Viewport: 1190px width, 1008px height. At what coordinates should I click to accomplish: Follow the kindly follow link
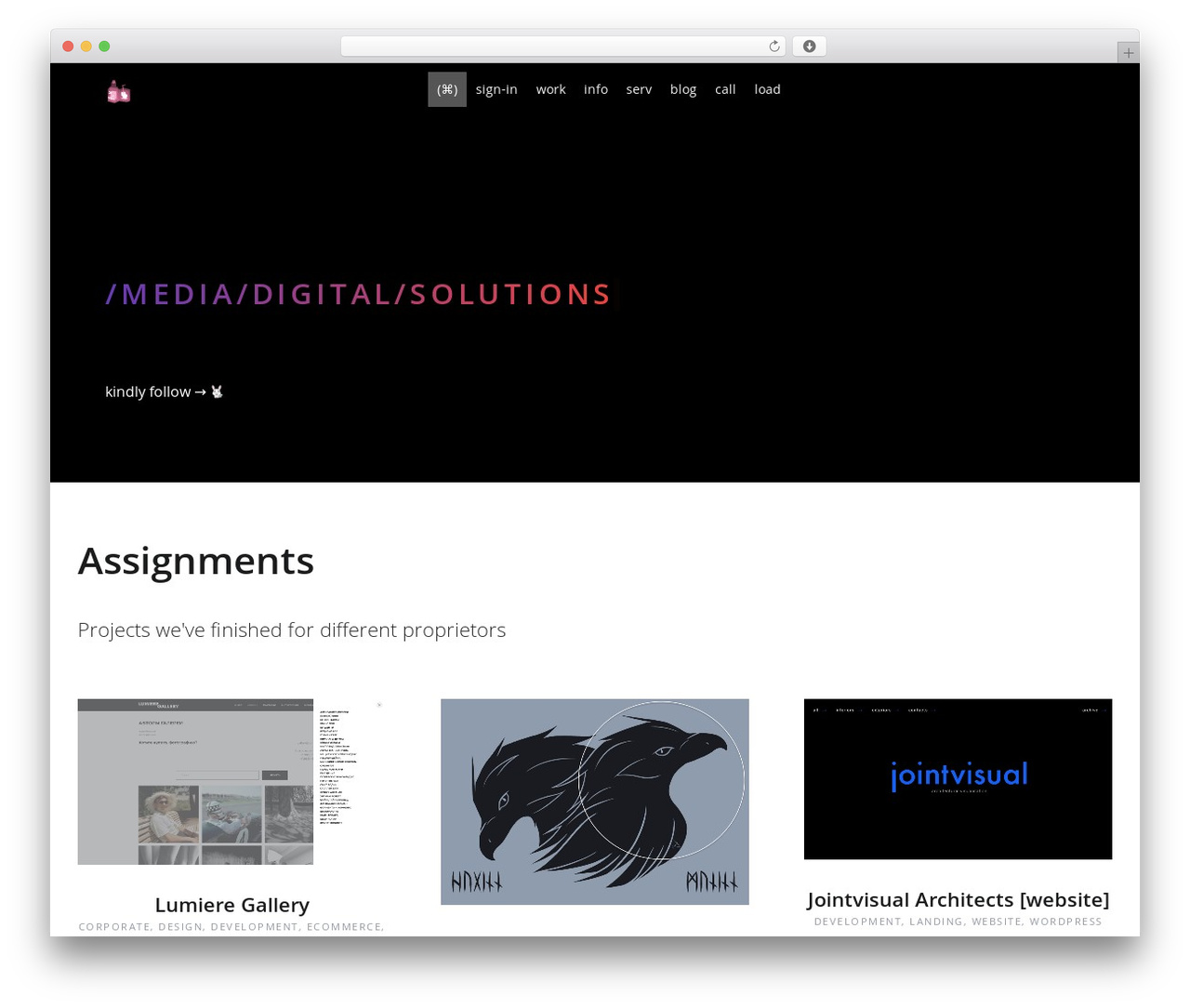click(165, 391)
